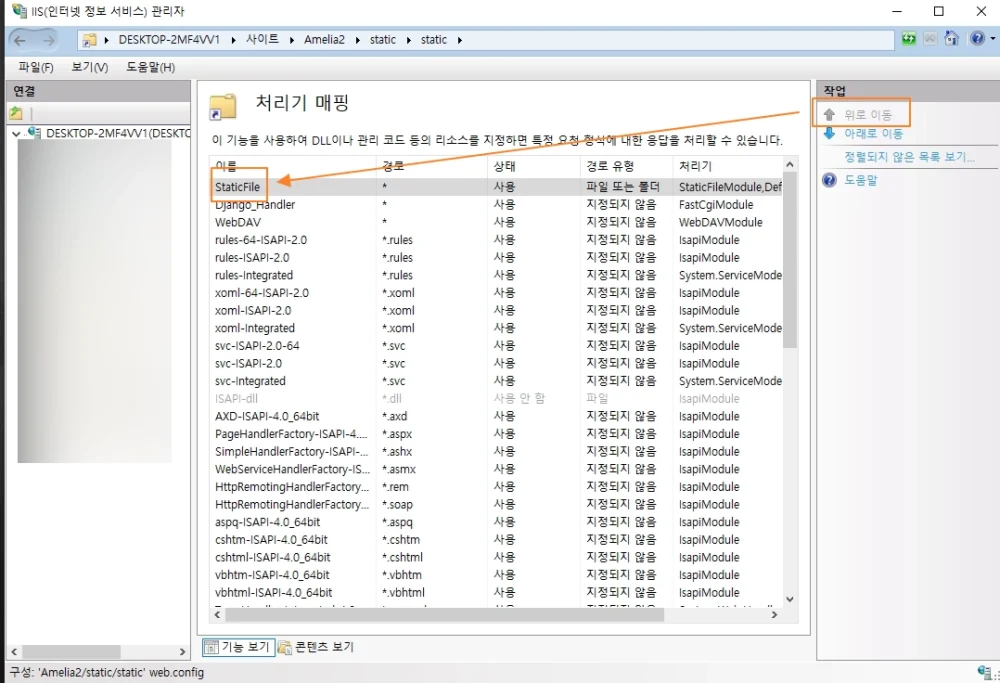1000x683 pixels.
Task: Click the blue down arrow icon beside 아래로 이동
Action: [x=829, y=133]
